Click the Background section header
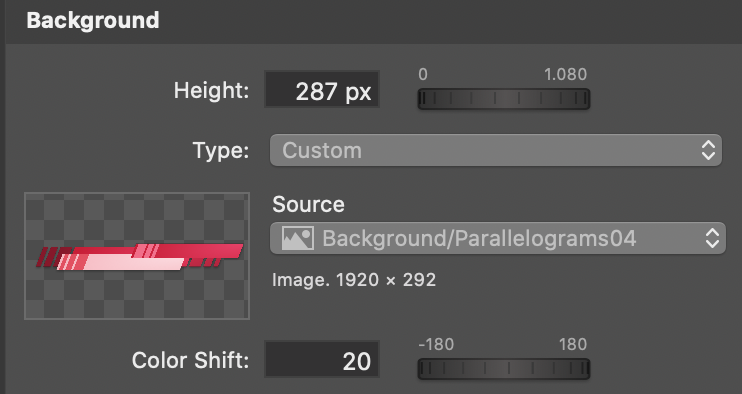The image size is (742, 394). [93, 21]
